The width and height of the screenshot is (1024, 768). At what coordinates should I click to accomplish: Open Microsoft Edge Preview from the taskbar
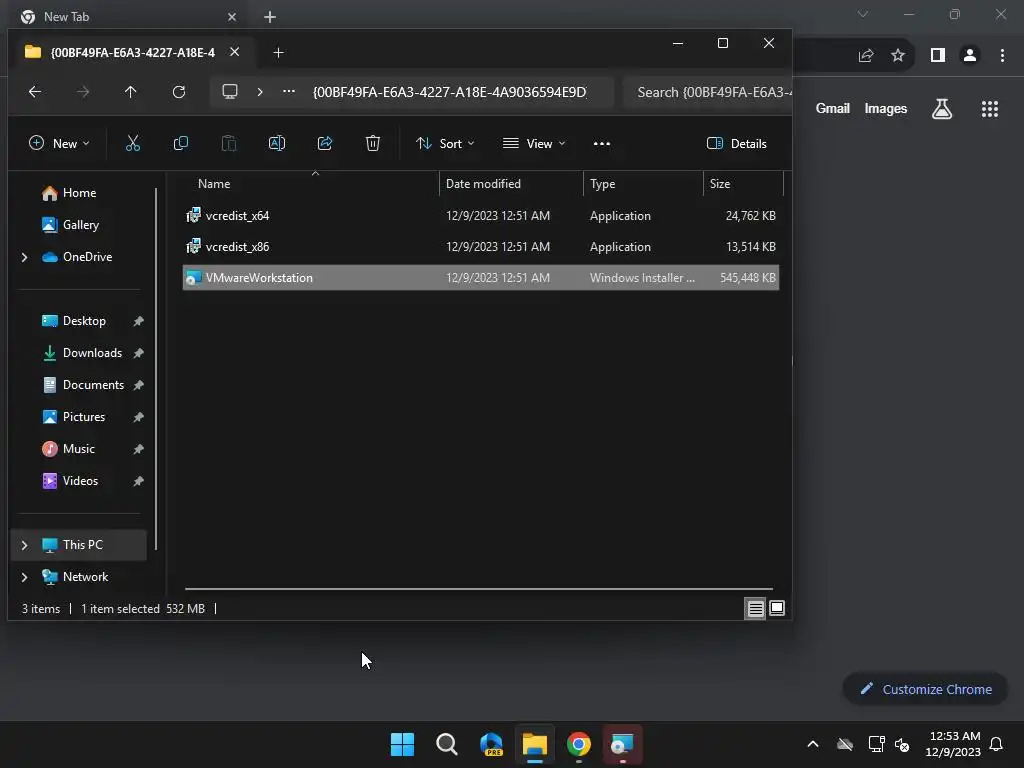click(491, 744)
